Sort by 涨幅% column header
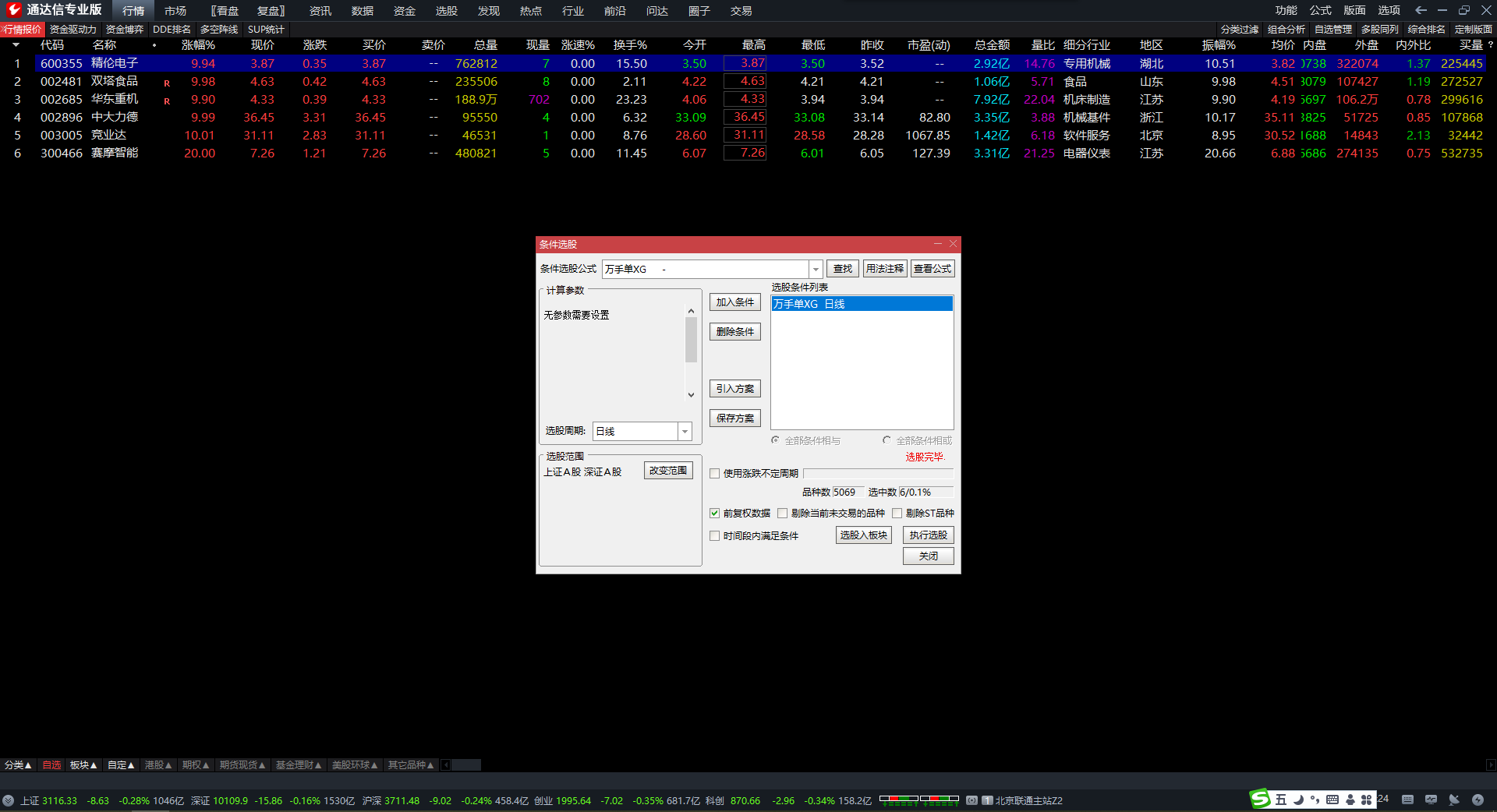This screenshot has height=812, width=1497. [198, 45]
